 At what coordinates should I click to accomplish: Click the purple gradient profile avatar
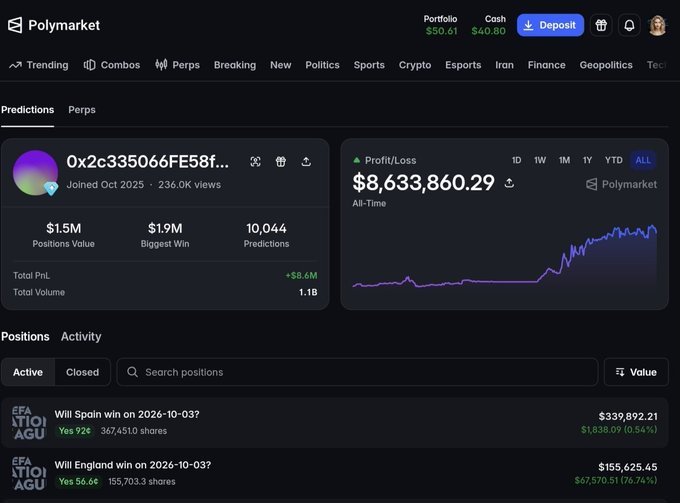[x=35, y=173]
